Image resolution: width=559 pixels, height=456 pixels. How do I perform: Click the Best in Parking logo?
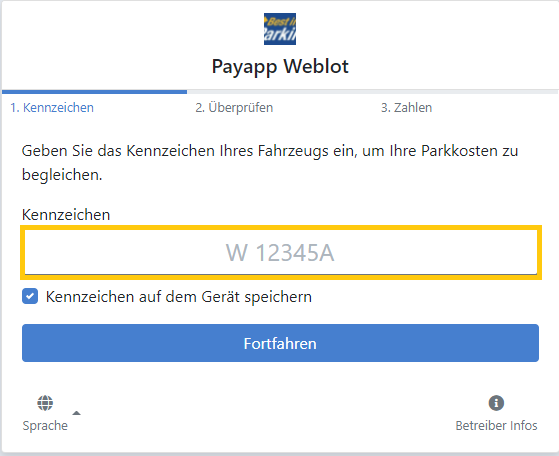pyautogui.click(x=280, y=29)
